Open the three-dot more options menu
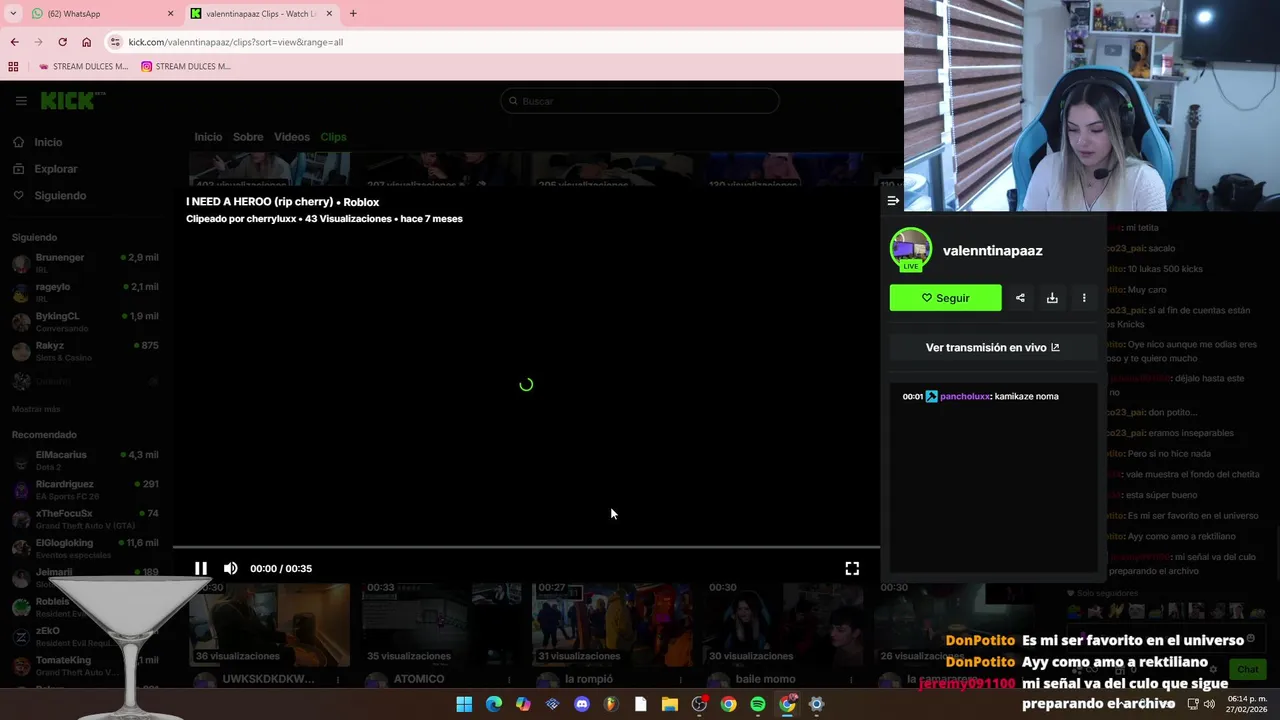 pyautogui.click(x=1084, y=298)
